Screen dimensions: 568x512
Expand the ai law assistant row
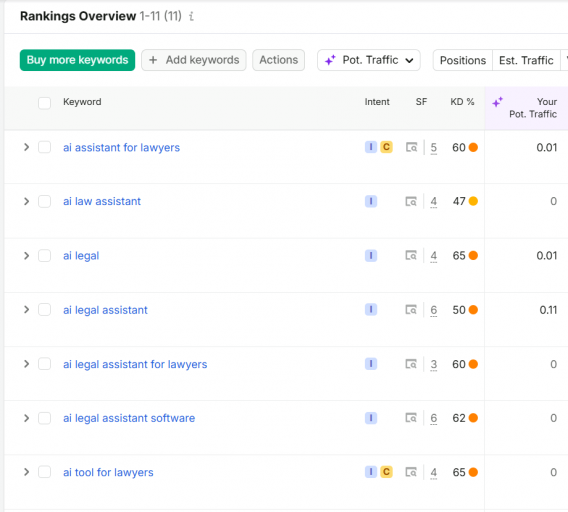tap(26, 201)
